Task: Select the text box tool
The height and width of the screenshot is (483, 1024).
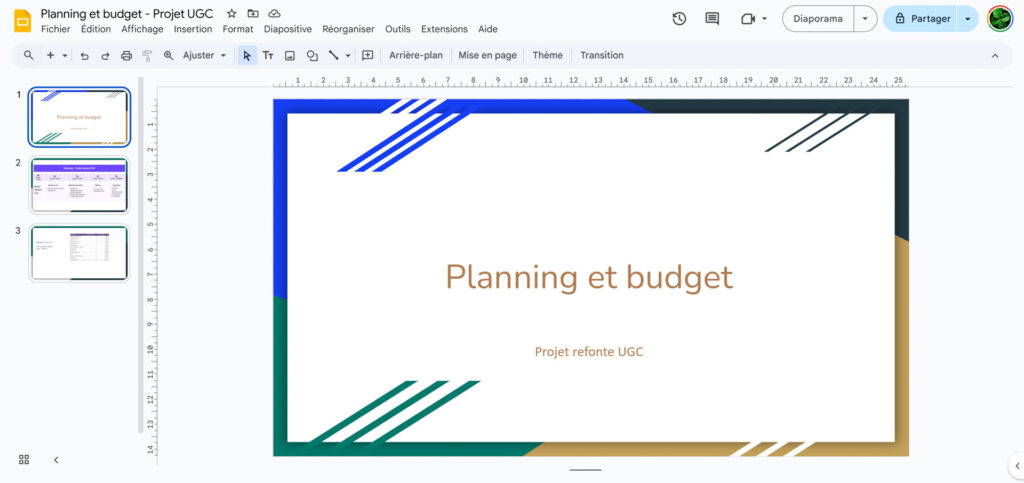Action: [268, 55]
